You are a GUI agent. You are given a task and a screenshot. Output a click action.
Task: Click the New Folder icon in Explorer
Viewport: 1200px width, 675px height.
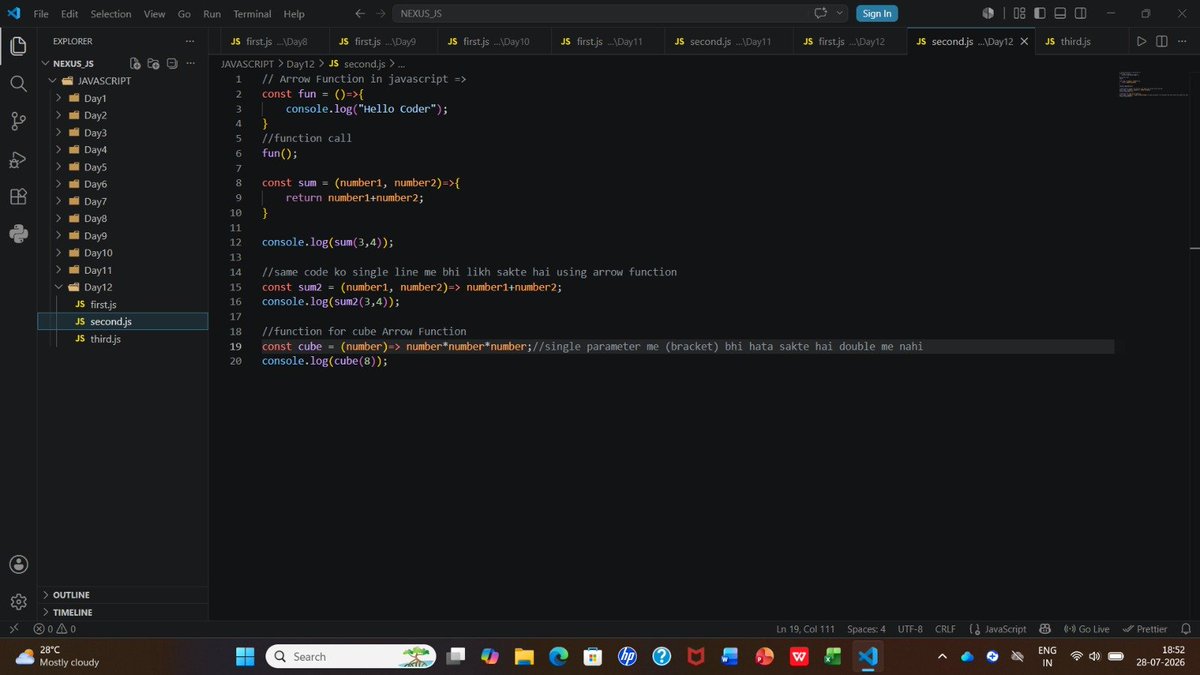tap(154, 63)
